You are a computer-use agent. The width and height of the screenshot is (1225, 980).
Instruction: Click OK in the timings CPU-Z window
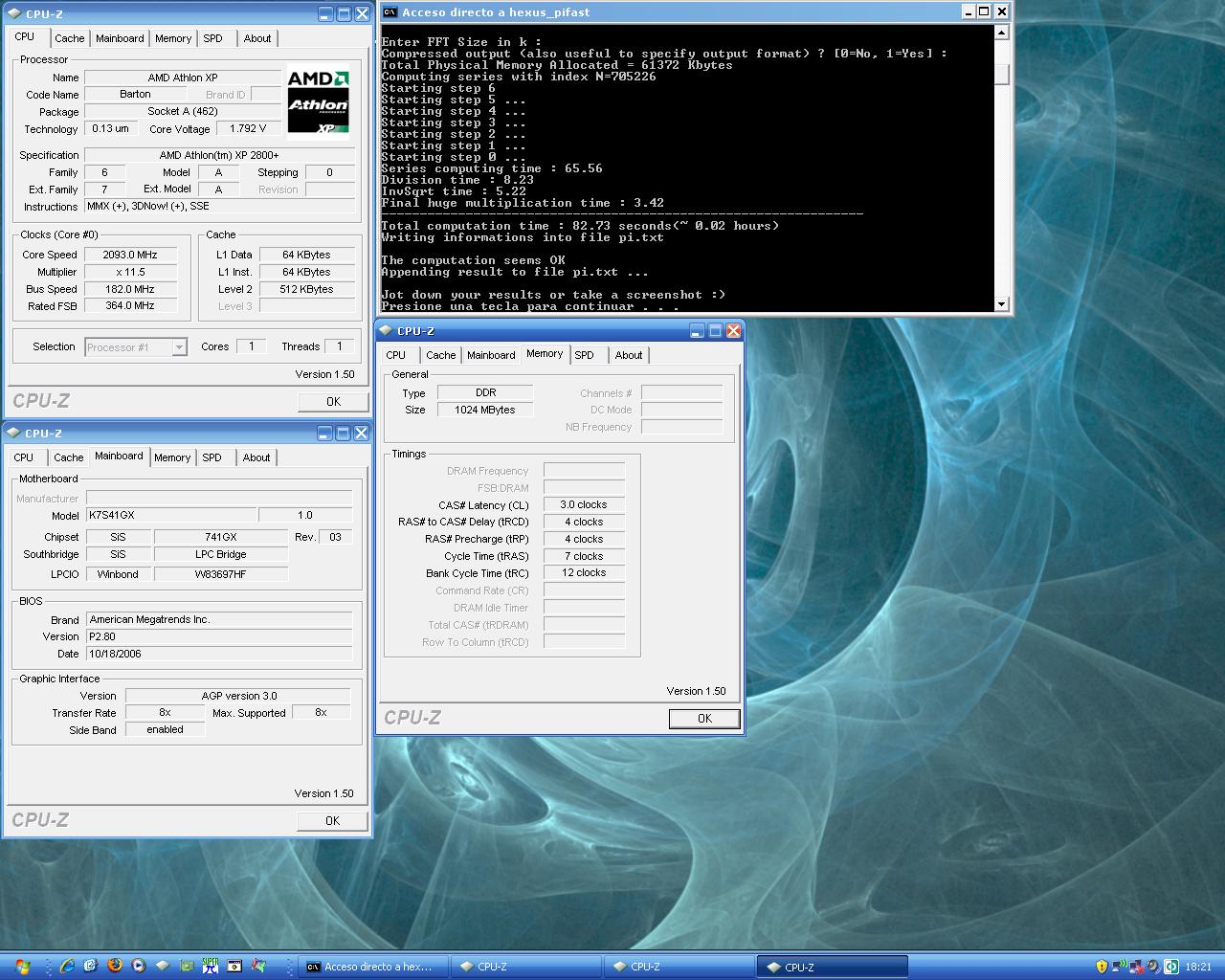tap(704, 719)
